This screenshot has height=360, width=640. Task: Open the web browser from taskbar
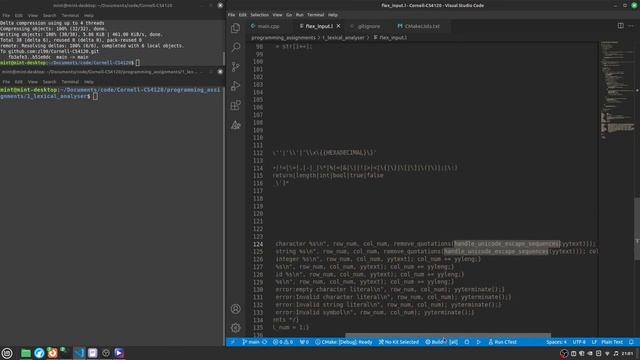[x=39, y=353]
